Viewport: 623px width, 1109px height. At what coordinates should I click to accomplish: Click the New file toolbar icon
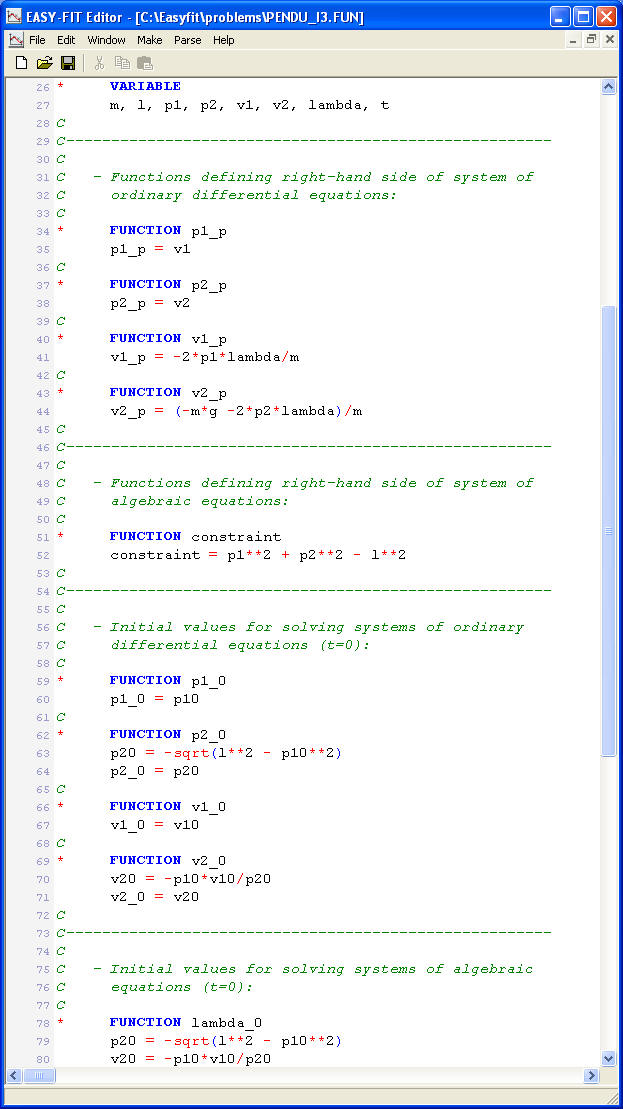point(22,63)
